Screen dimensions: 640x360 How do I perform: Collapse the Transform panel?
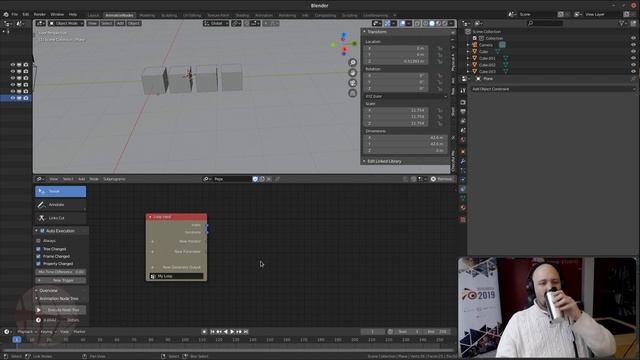(364, 32)
